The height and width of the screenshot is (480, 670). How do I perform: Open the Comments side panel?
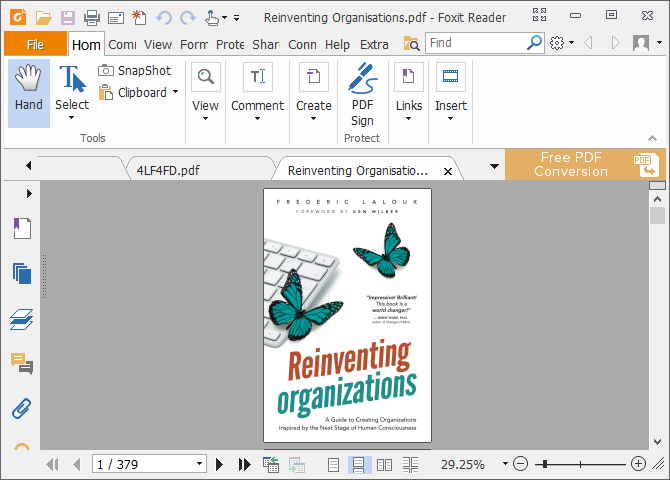click(x=22, y=363)
